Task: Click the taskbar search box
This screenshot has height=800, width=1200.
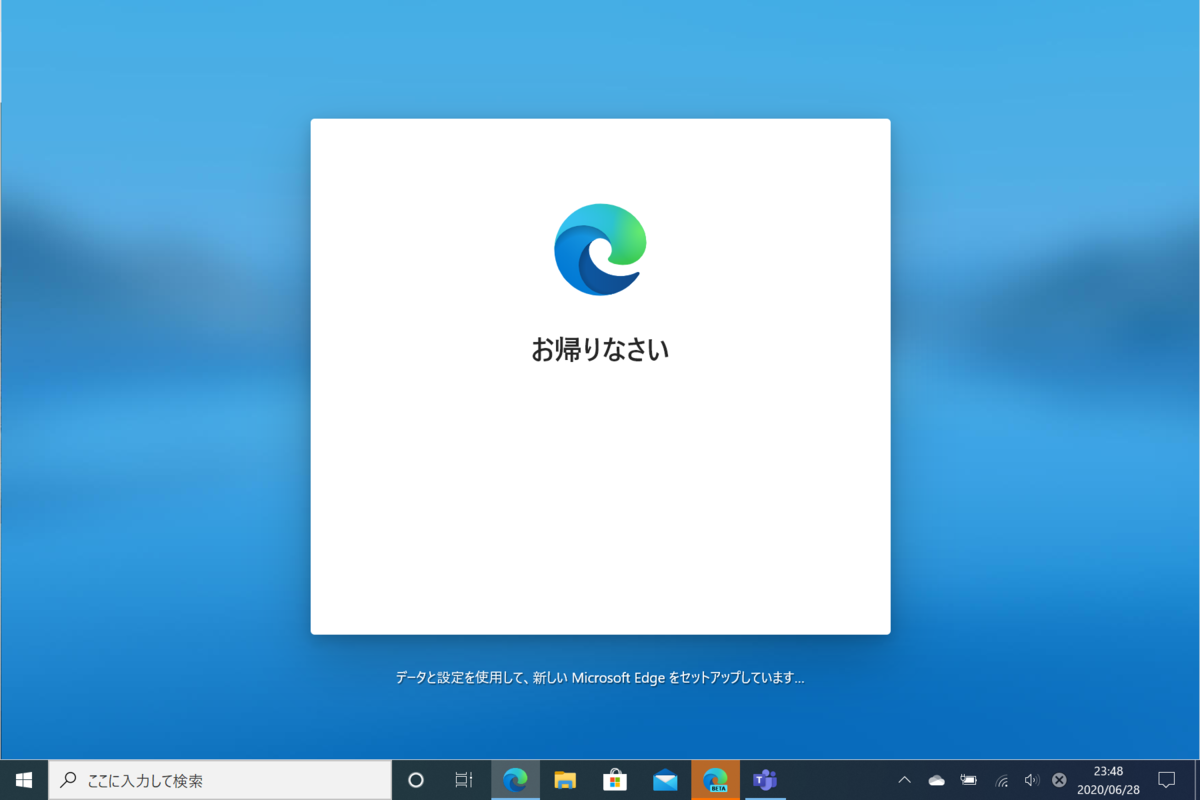Action: [x=220, y=780]
